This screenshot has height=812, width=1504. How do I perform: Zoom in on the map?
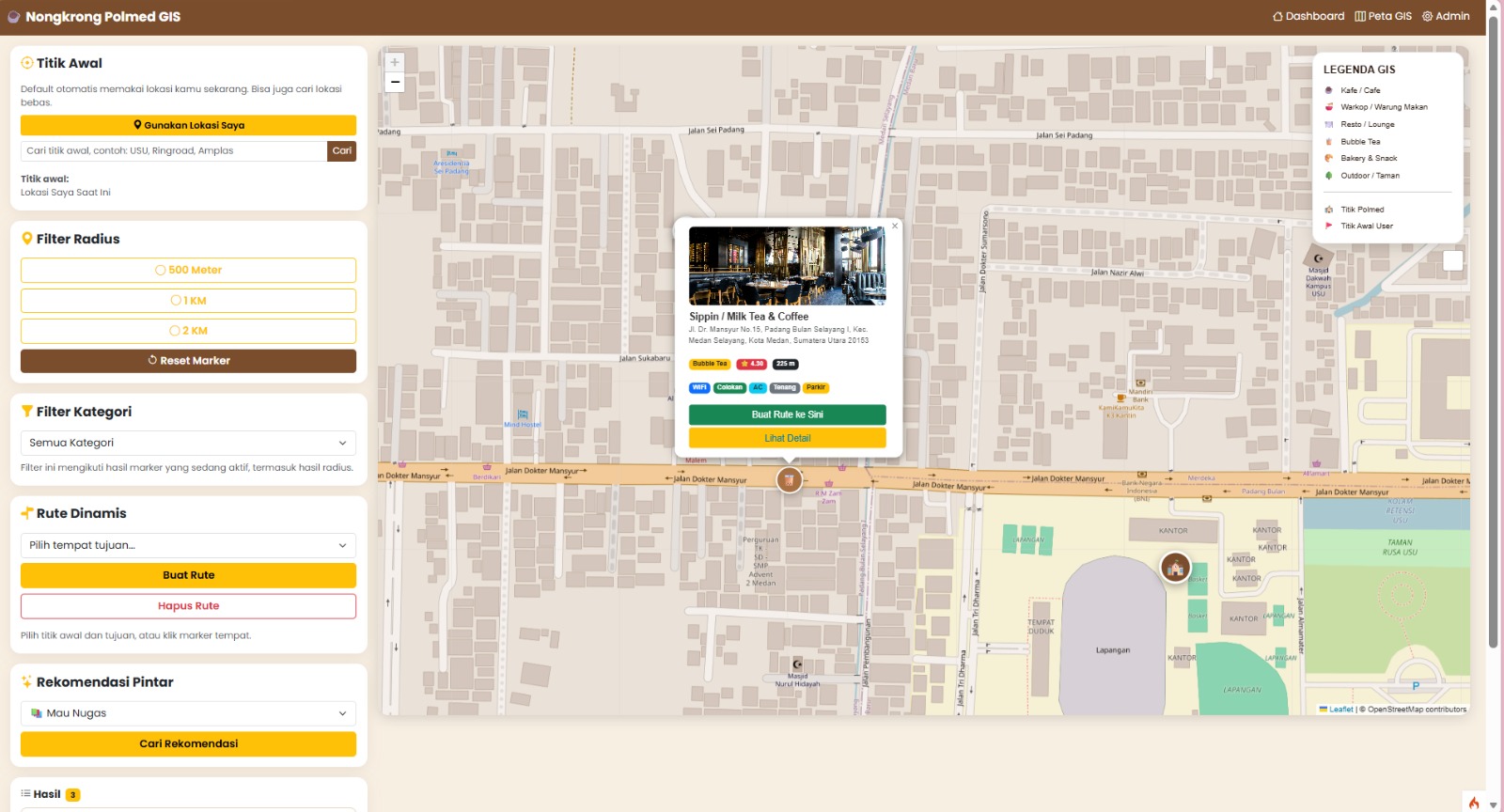pyautogui.click(x=395, y=62)
